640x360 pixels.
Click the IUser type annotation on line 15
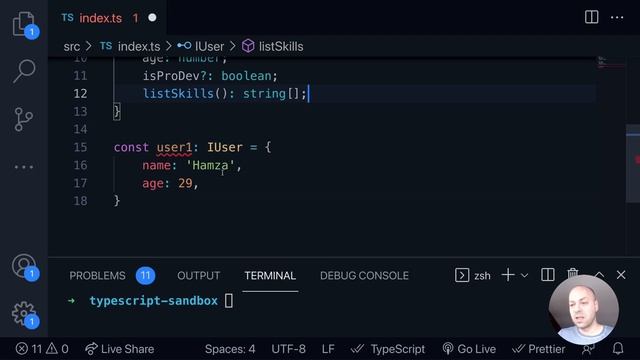[x=225, y=147]
